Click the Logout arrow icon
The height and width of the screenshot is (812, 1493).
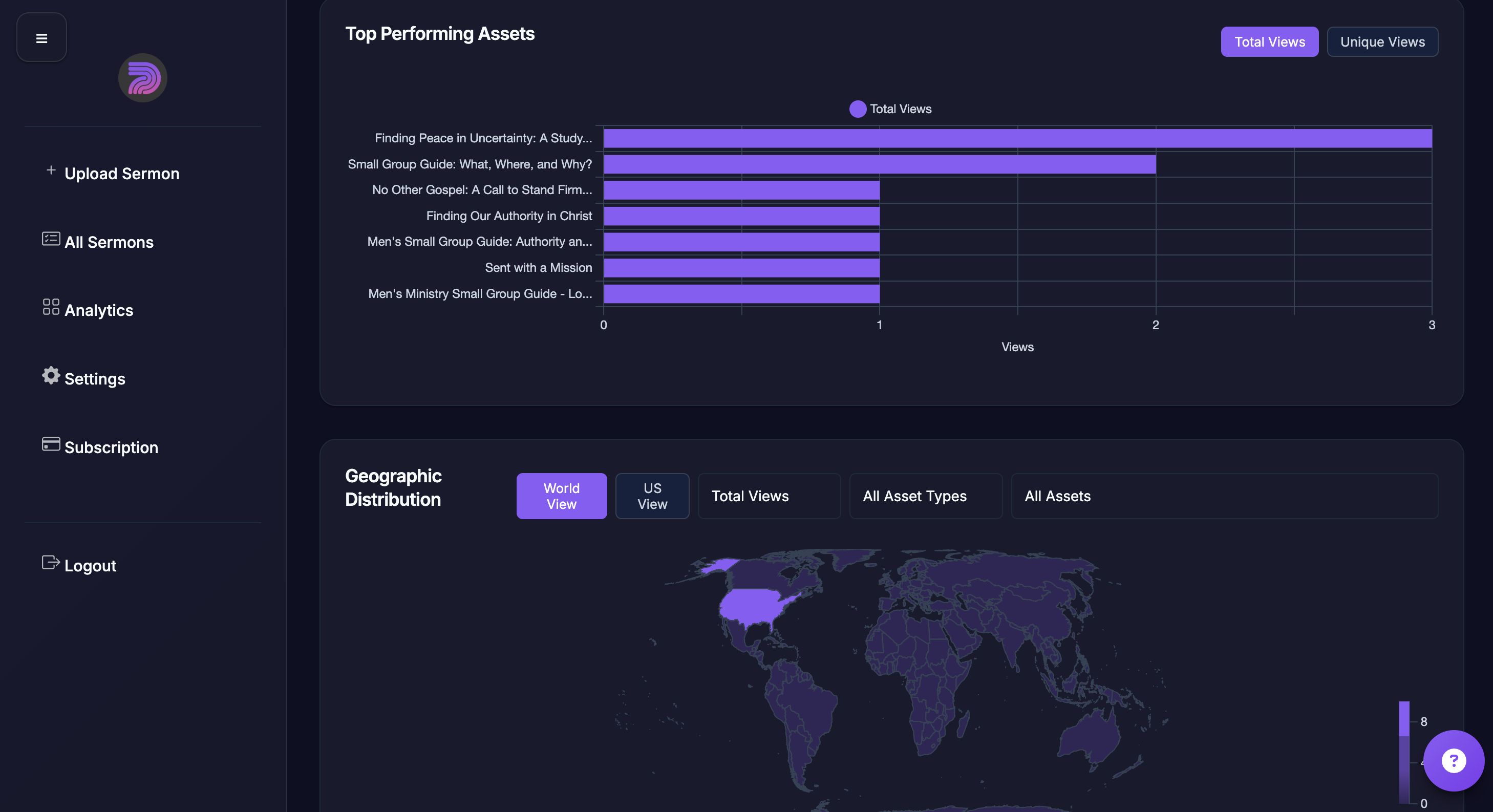(51, 563)
